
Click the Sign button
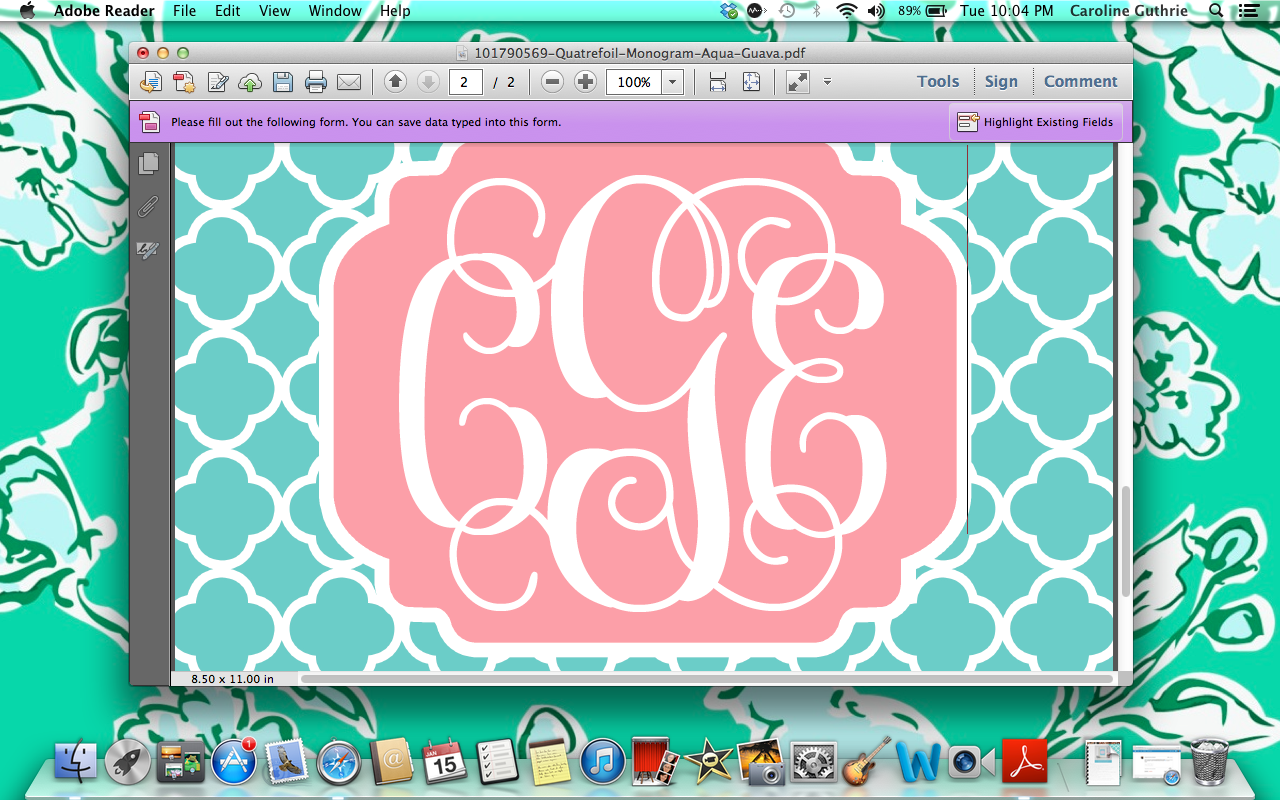point(1002,81)
